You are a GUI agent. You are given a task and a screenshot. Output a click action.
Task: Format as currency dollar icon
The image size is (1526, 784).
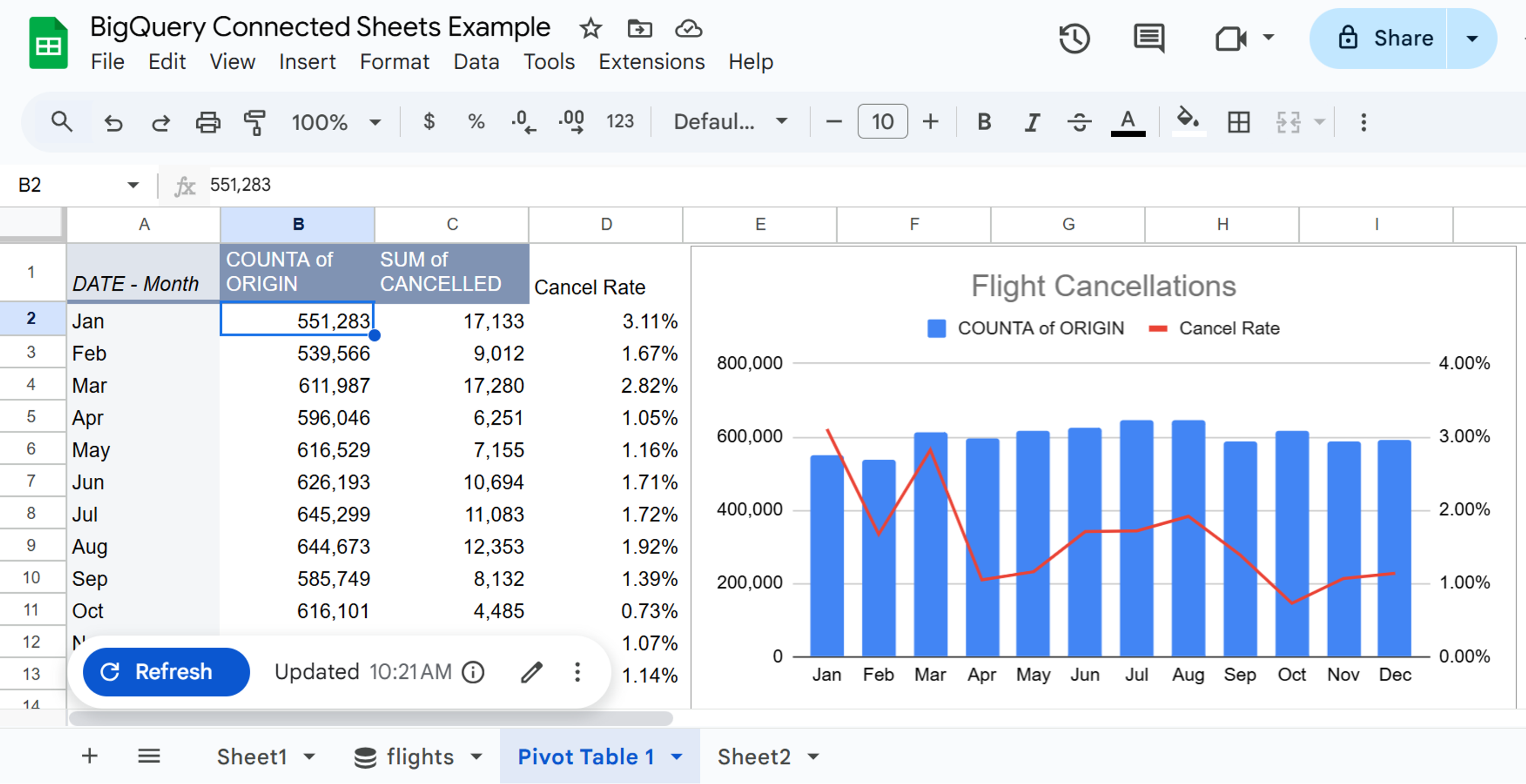pos(429,122)
